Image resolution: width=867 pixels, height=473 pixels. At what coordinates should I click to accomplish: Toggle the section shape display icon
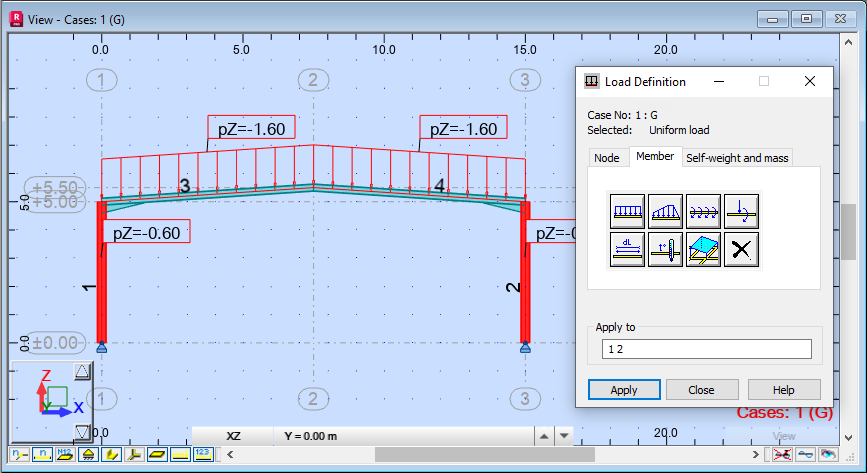point(112,455)
